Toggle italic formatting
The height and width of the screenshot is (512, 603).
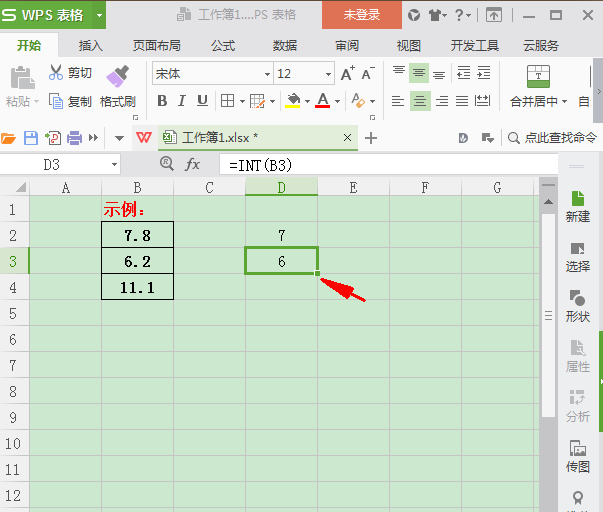182,101
